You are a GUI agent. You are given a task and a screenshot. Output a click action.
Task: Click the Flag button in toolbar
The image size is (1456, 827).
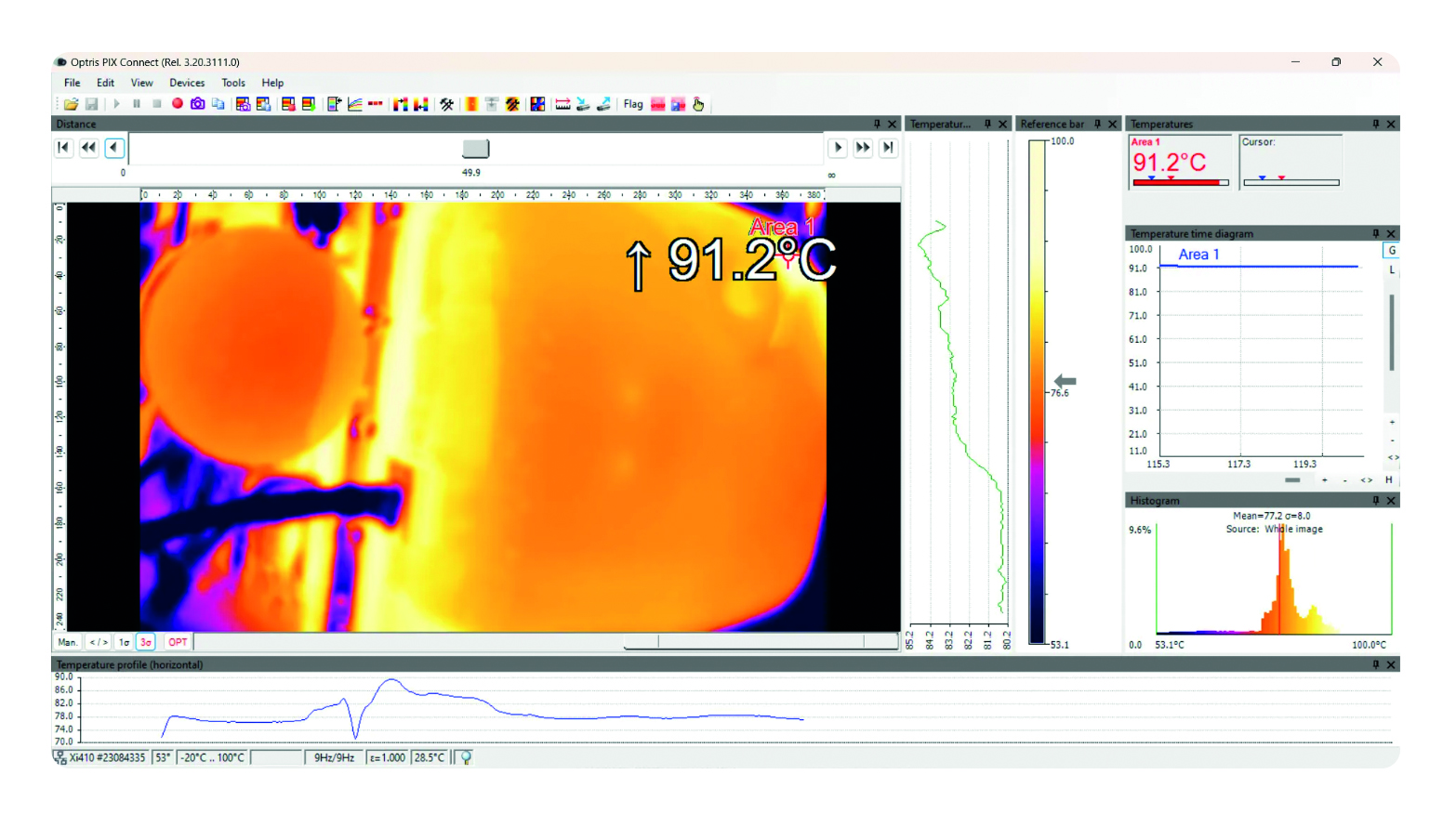point(633,104)
